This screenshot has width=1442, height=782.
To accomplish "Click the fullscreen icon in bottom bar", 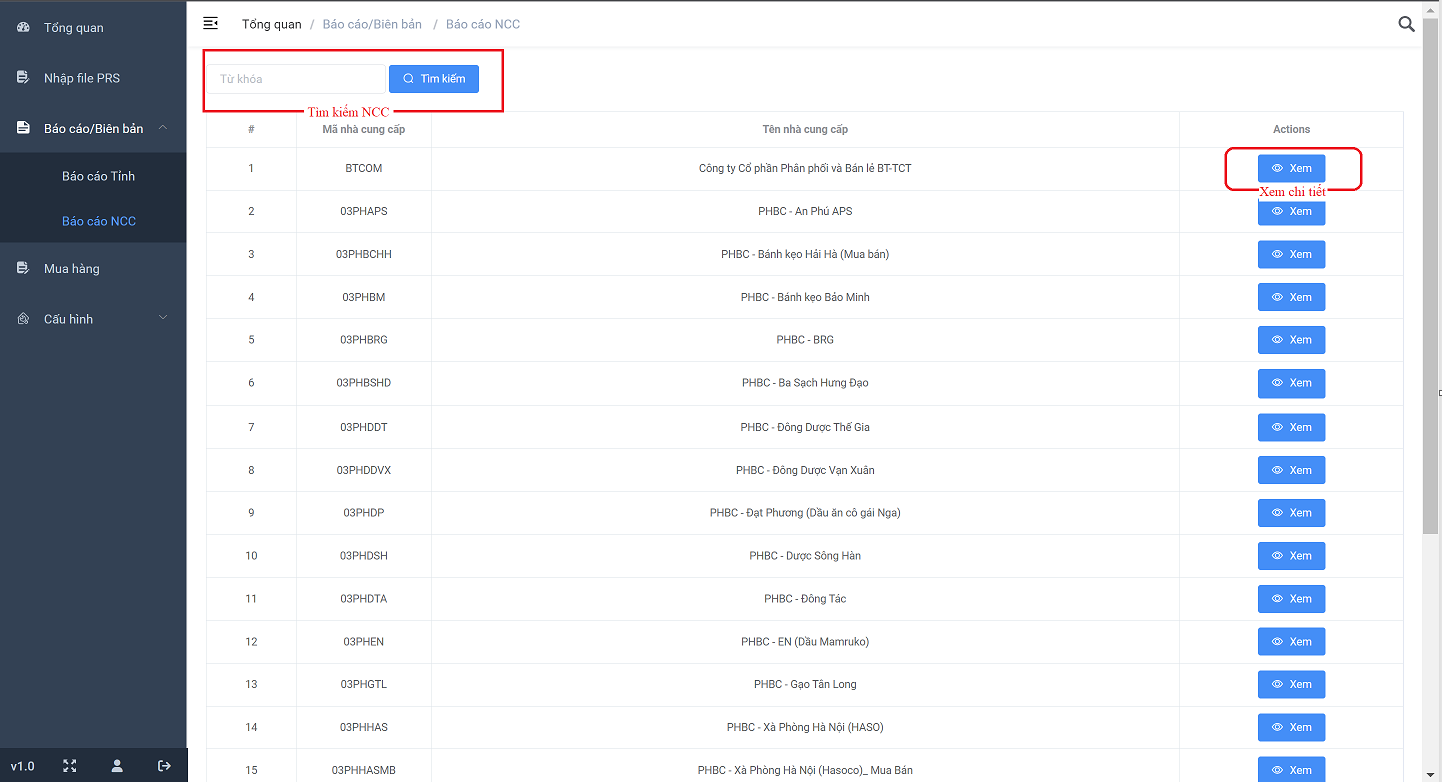I will [70, 766].
